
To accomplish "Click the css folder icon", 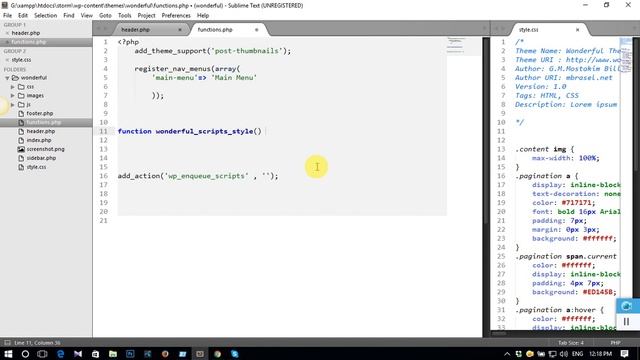I will click(x=21, y=87).
